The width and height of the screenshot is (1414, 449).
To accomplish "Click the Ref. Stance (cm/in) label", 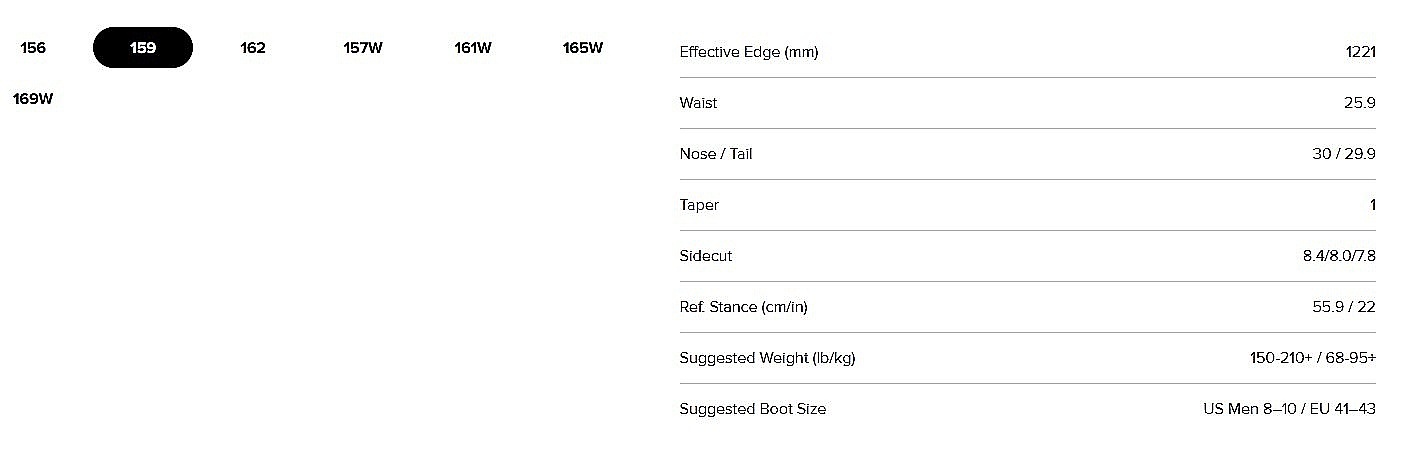I will [x=743, y=307].
